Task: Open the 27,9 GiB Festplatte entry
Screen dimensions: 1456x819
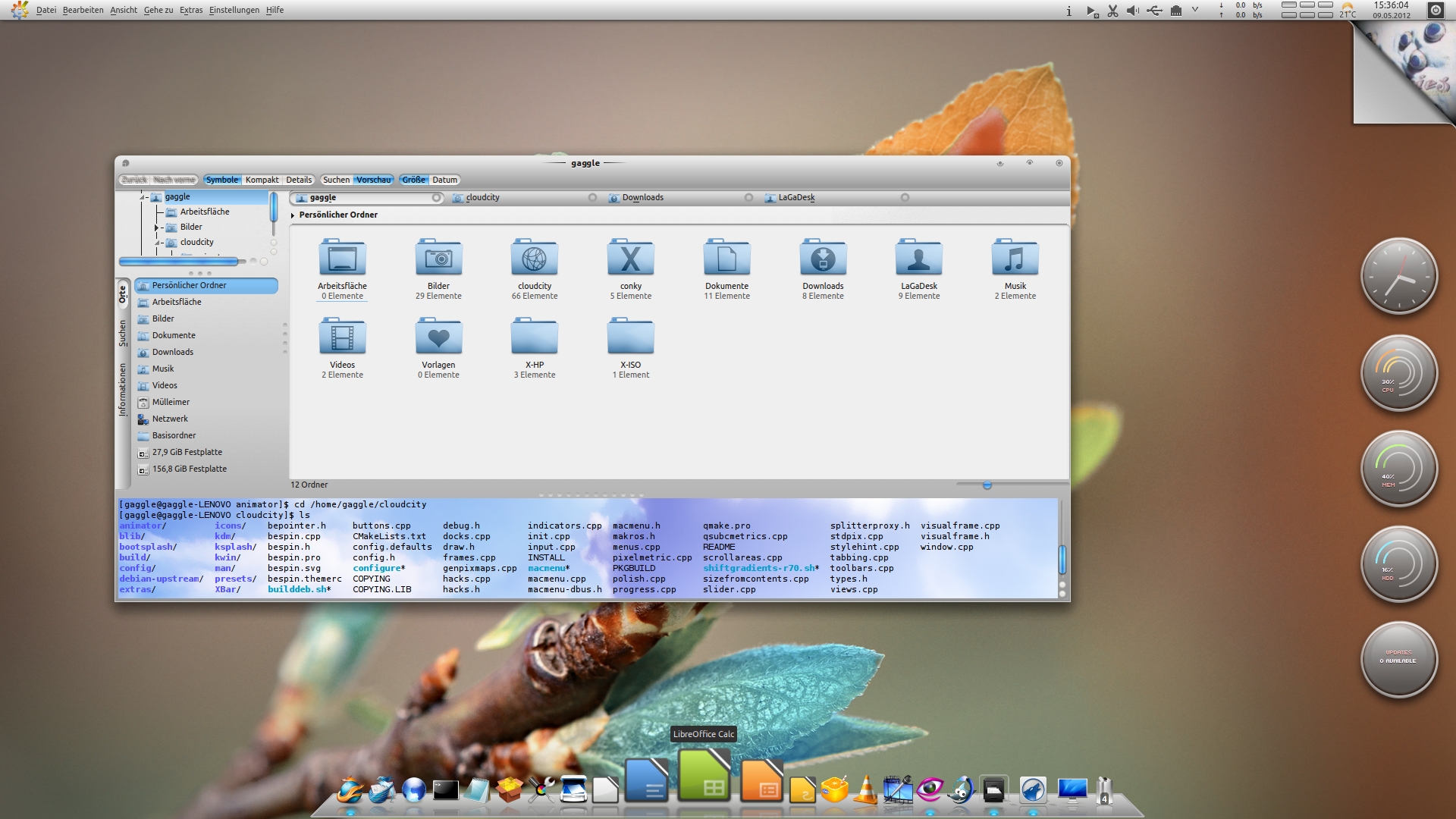Action: [206, 452]
